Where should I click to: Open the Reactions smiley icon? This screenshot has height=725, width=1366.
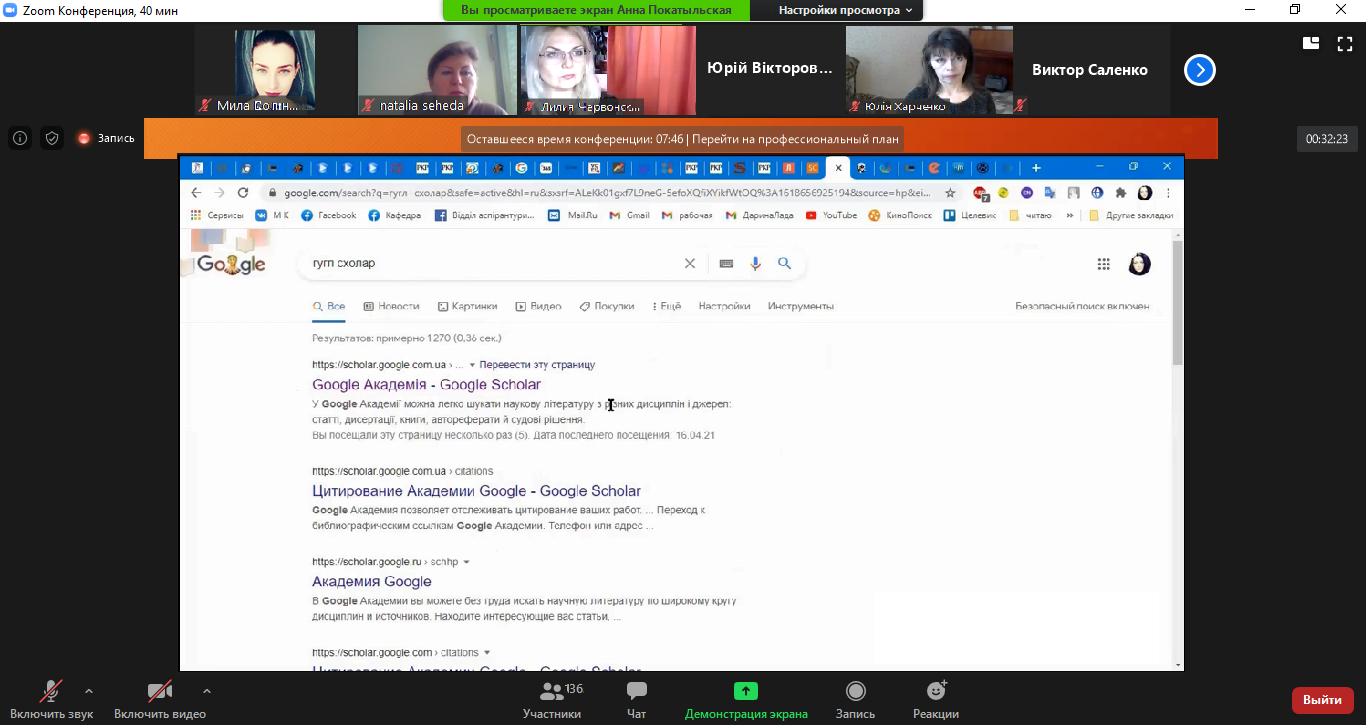click(936, 692)
